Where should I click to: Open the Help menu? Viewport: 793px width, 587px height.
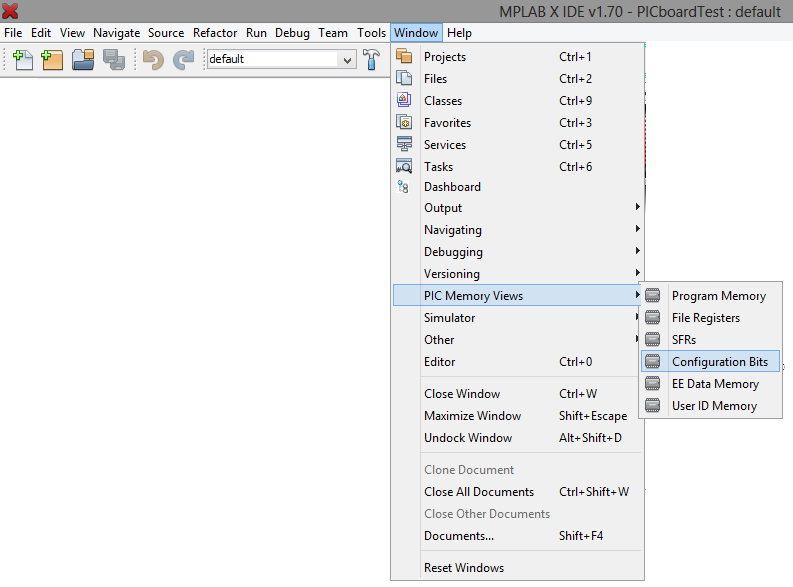click(459, 33)
